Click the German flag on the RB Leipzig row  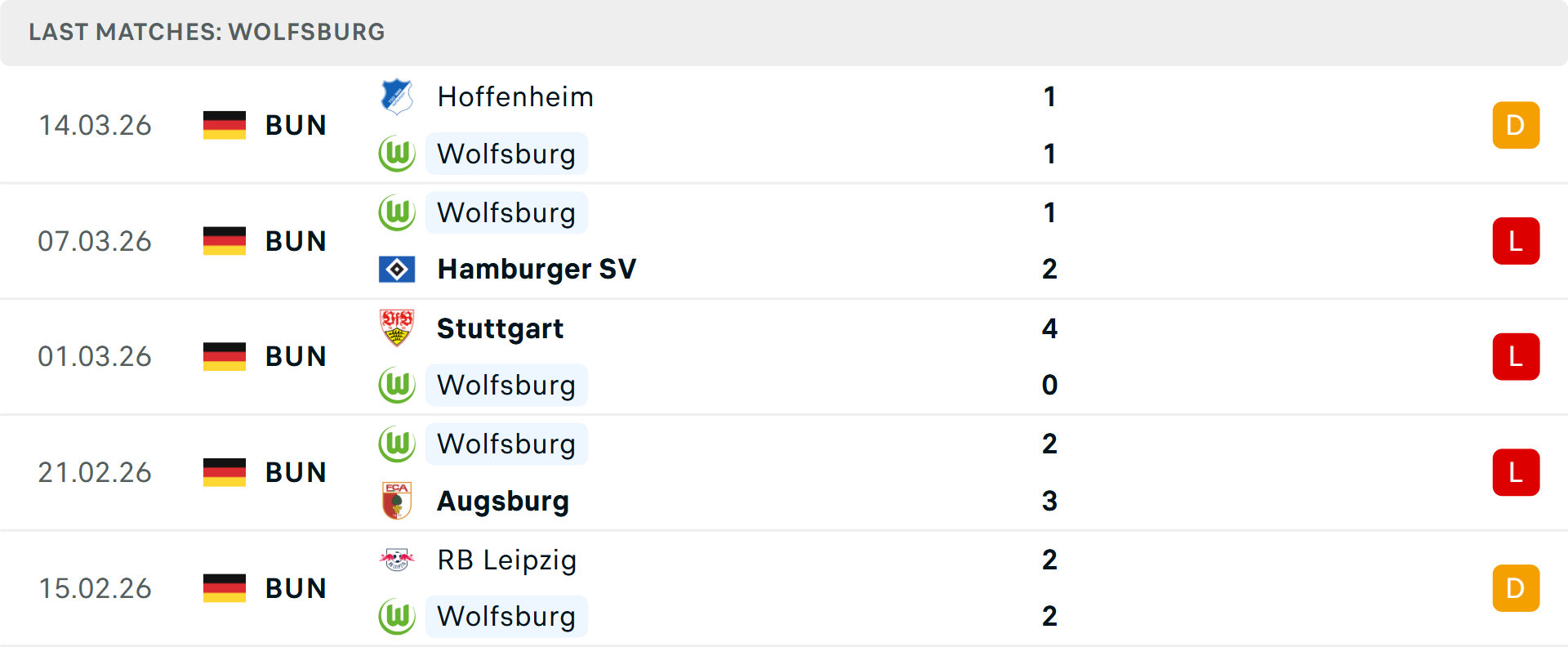[x=224, y=587]
